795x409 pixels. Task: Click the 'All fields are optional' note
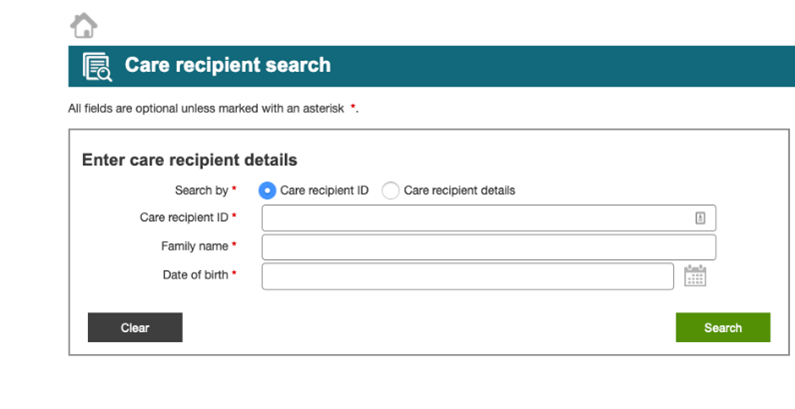point(213,108)
